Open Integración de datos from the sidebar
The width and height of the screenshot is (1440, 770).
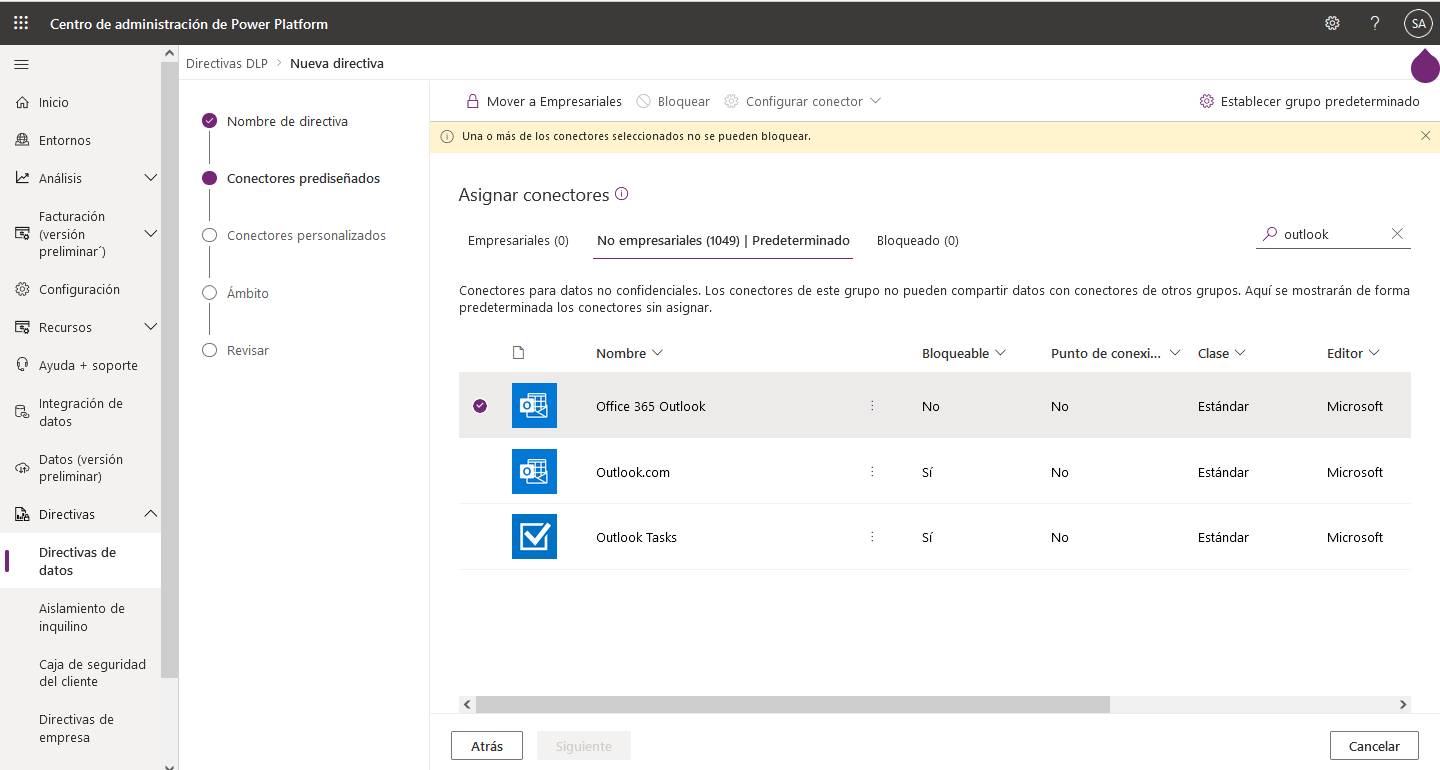(x=82, y=412)
